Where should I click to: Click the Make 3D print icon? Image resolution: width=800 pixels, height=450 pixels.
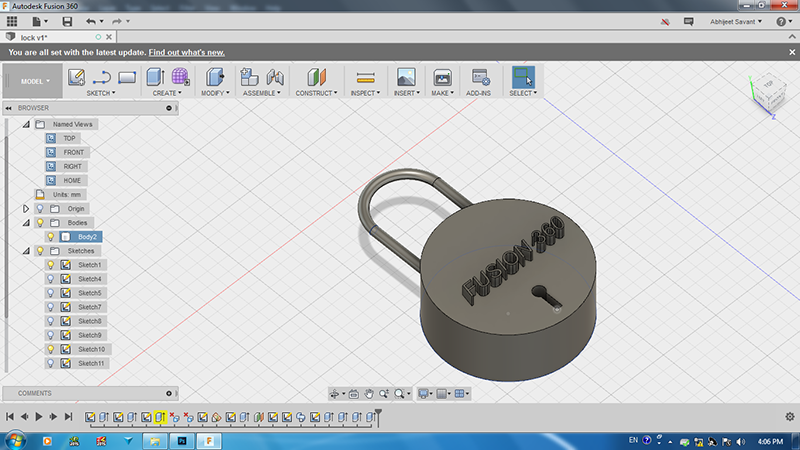click(x=442, y=77)
